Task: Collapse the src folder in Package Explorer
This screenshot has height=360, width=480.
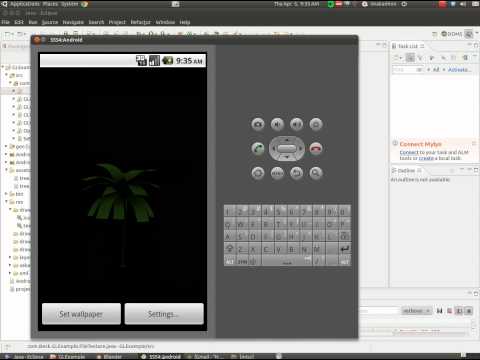Action: coord(6,75)
